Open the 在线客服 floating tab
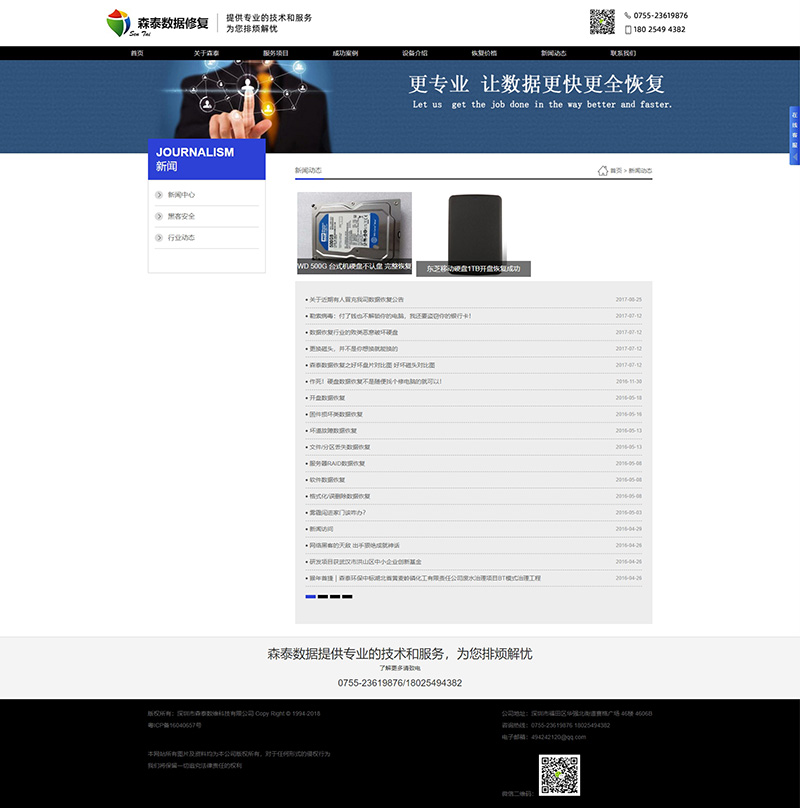This screenshot has width=800, height=808. (x=792, y=130)
